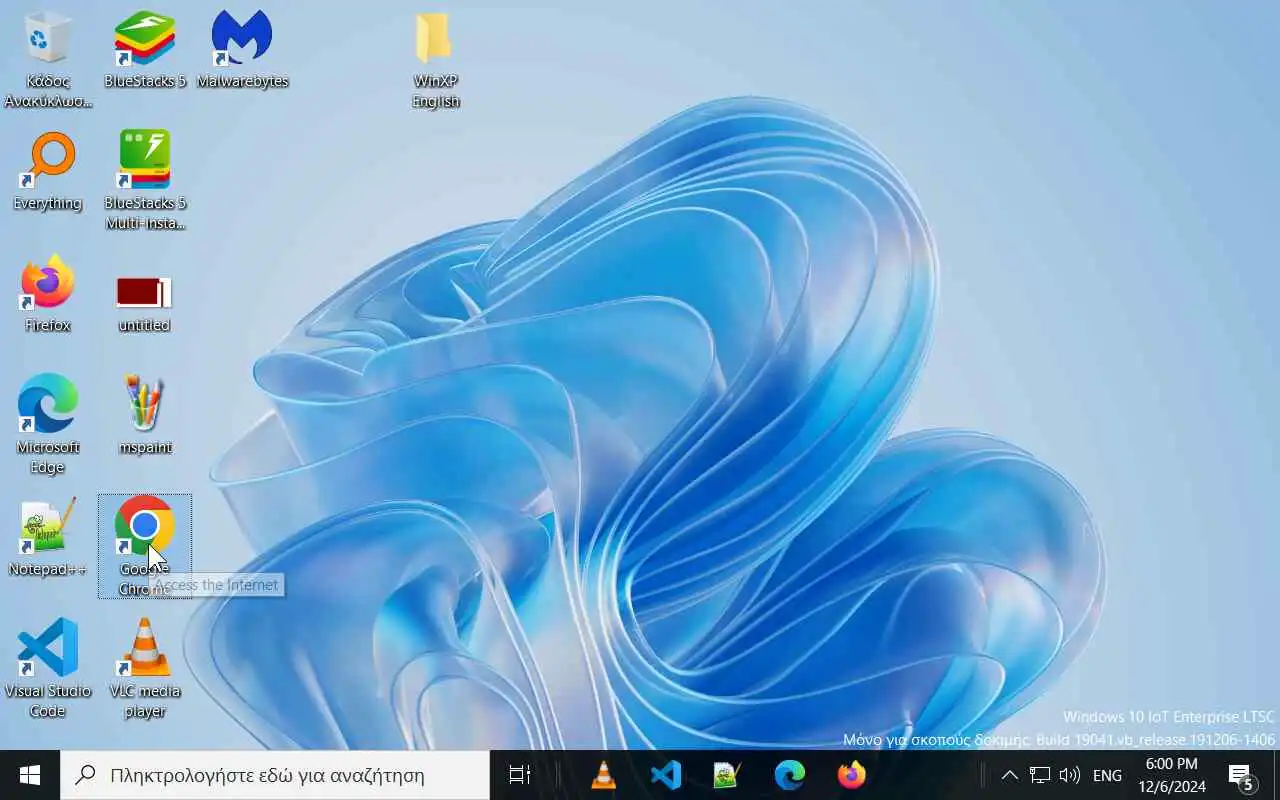
Task: Select the VLC media player desktop shortcut
Action: [145, 668]
